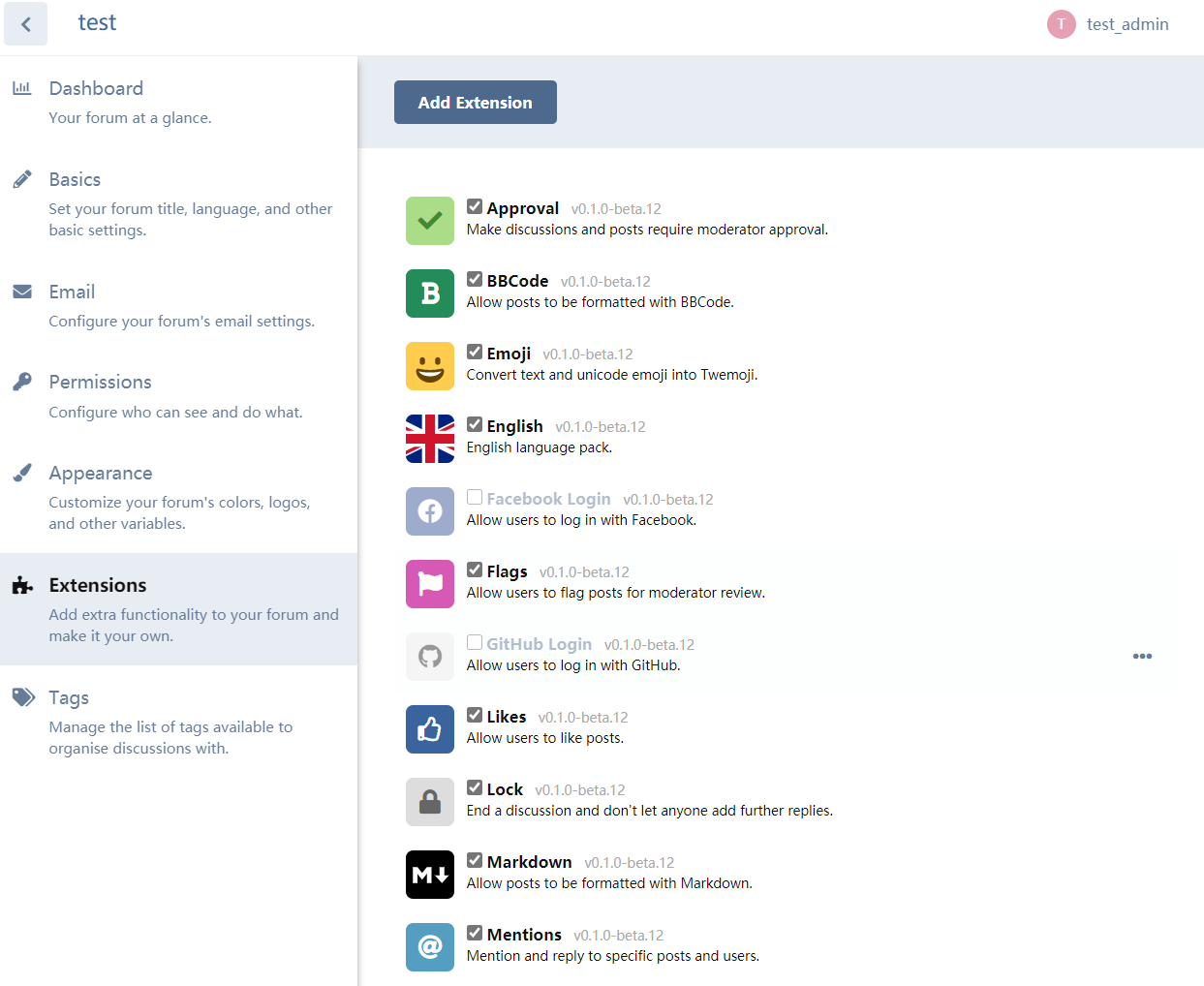
Task: Click the GitHub Login extension name
Action: 539,644
